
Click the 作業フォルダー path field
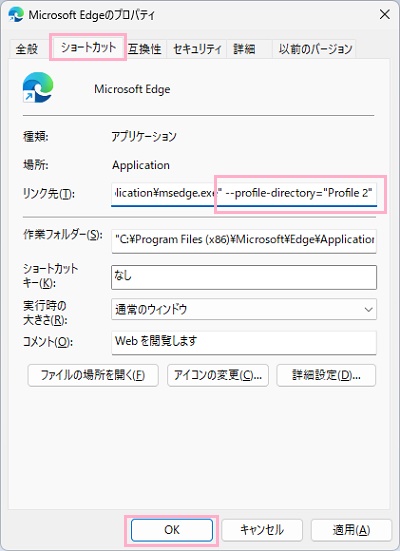point(244,241)
